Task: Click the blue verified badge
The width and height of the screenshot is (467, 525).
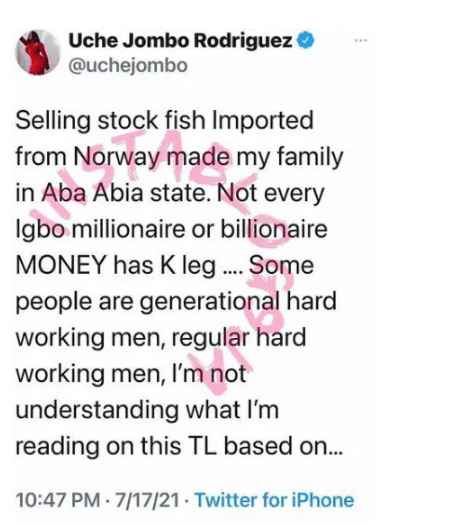Action: 306,40
